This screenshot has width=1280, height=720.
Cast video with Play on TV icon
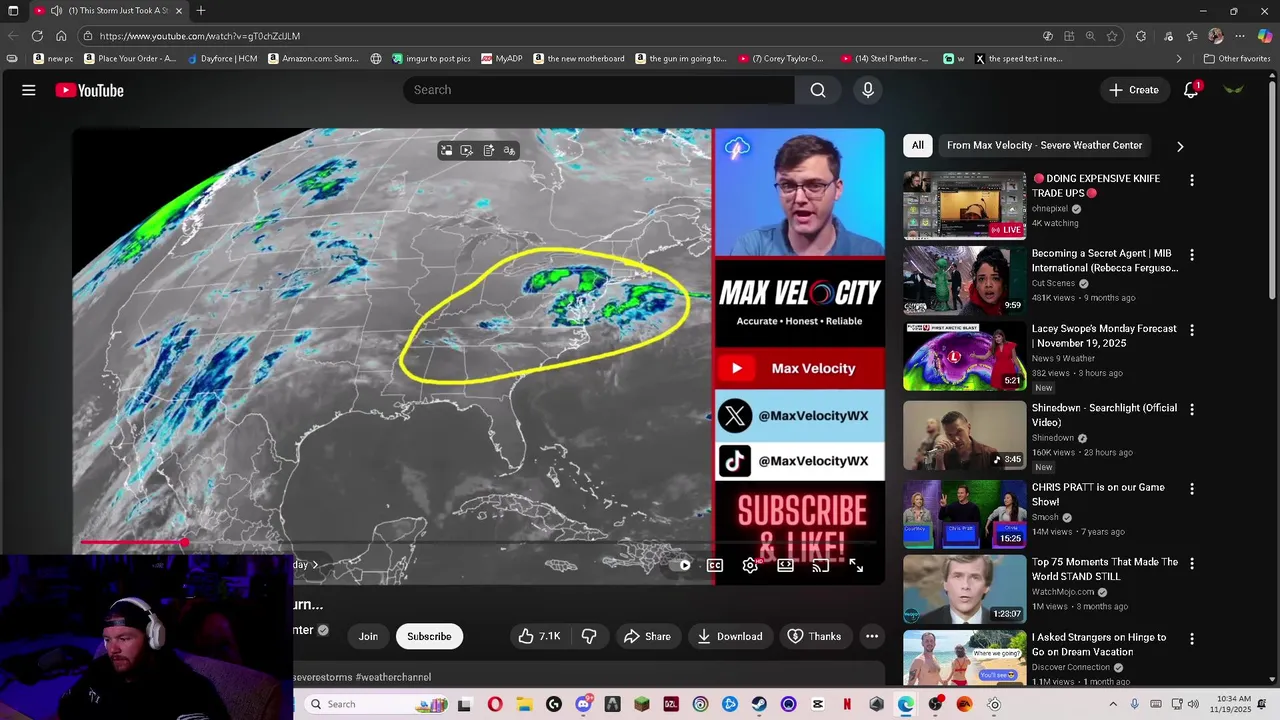(x=821, y=565)
